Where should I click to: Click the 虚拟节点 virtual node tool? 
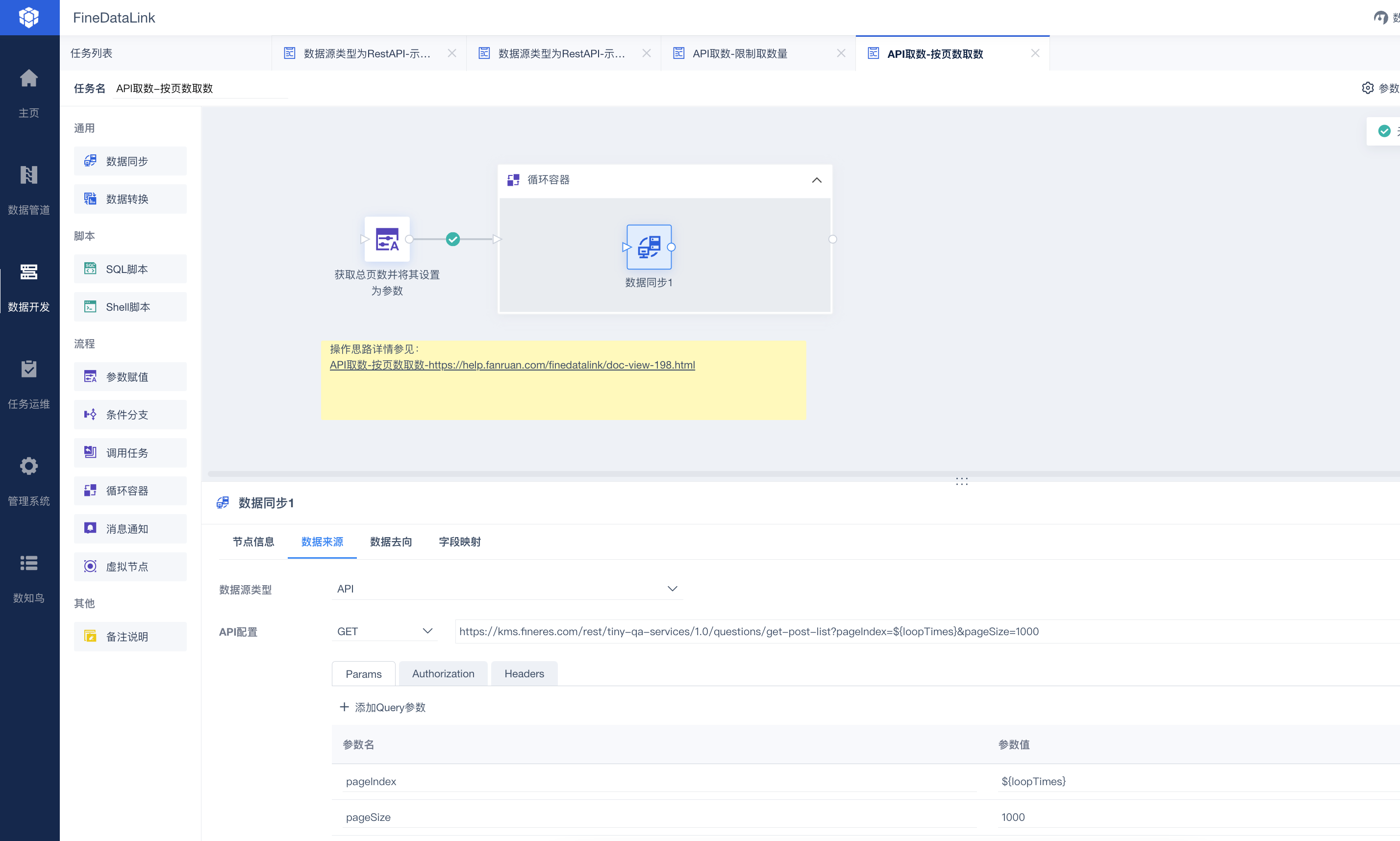(130, 566)
